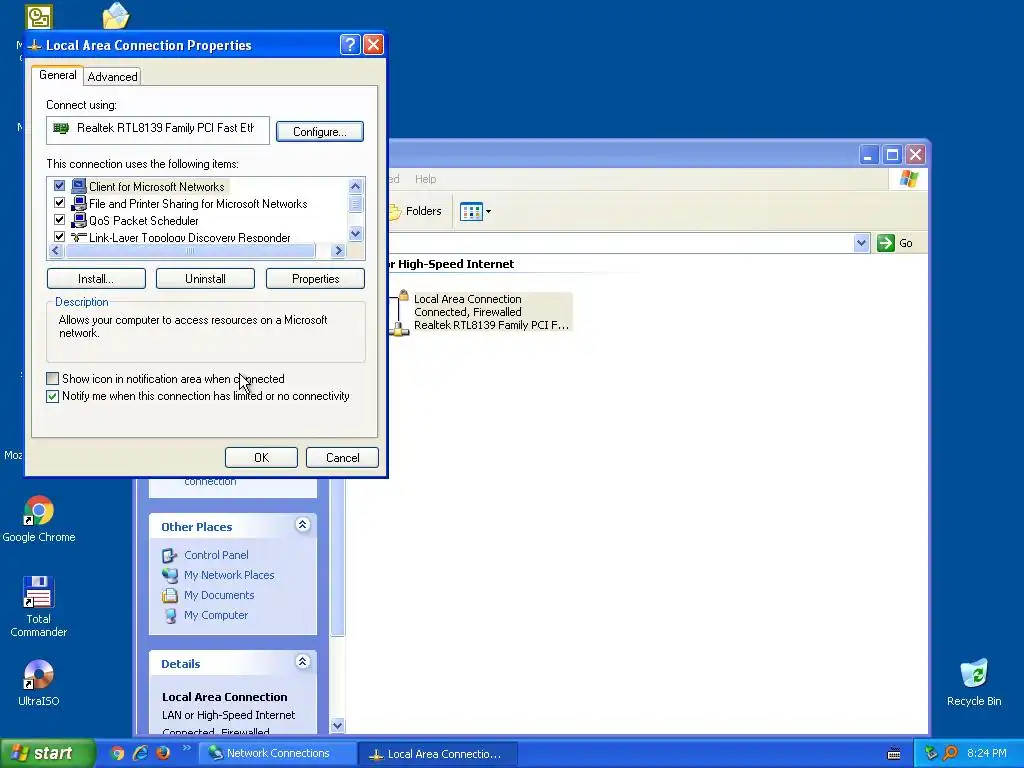
Task: Uncheck Link-Layer Topology Discovery Responder checkbox
Action: click(x=59, y=236)
